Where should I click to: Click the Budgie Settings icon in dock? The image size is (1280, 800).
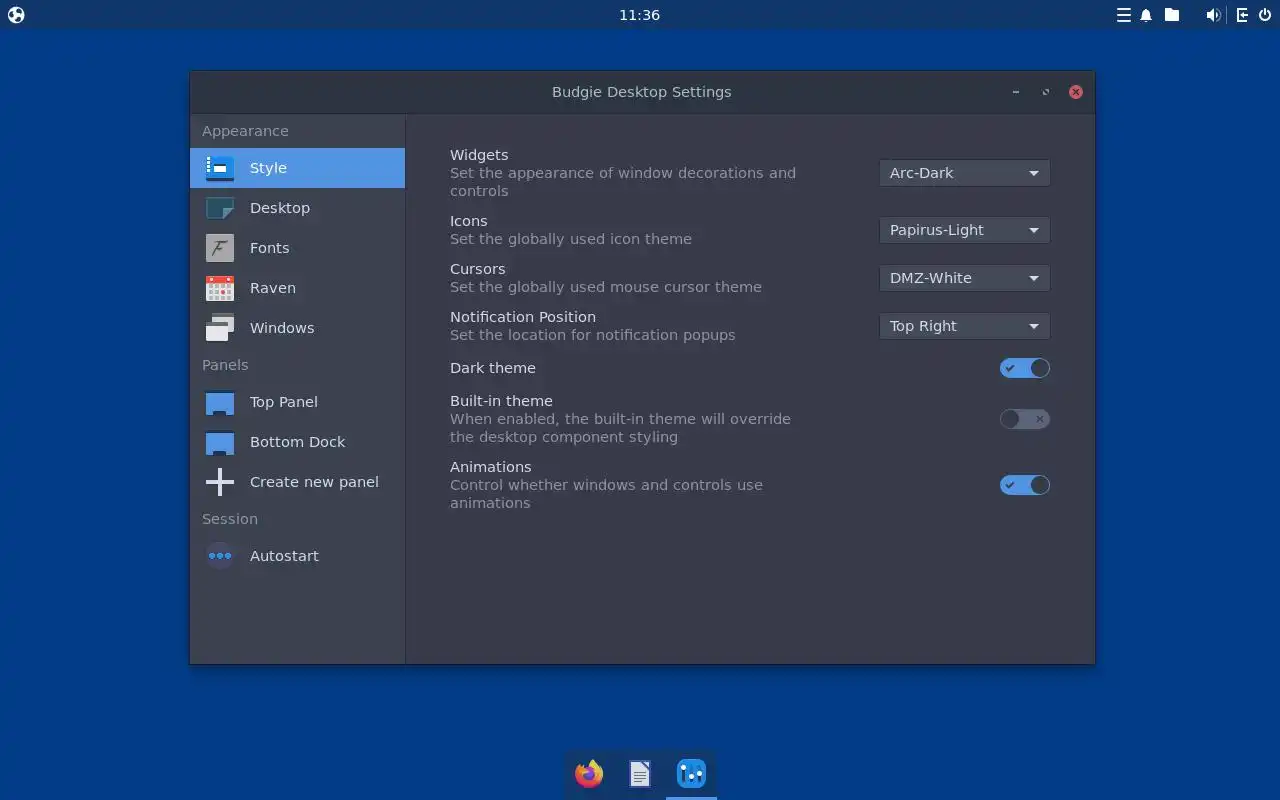pos(691,773)
